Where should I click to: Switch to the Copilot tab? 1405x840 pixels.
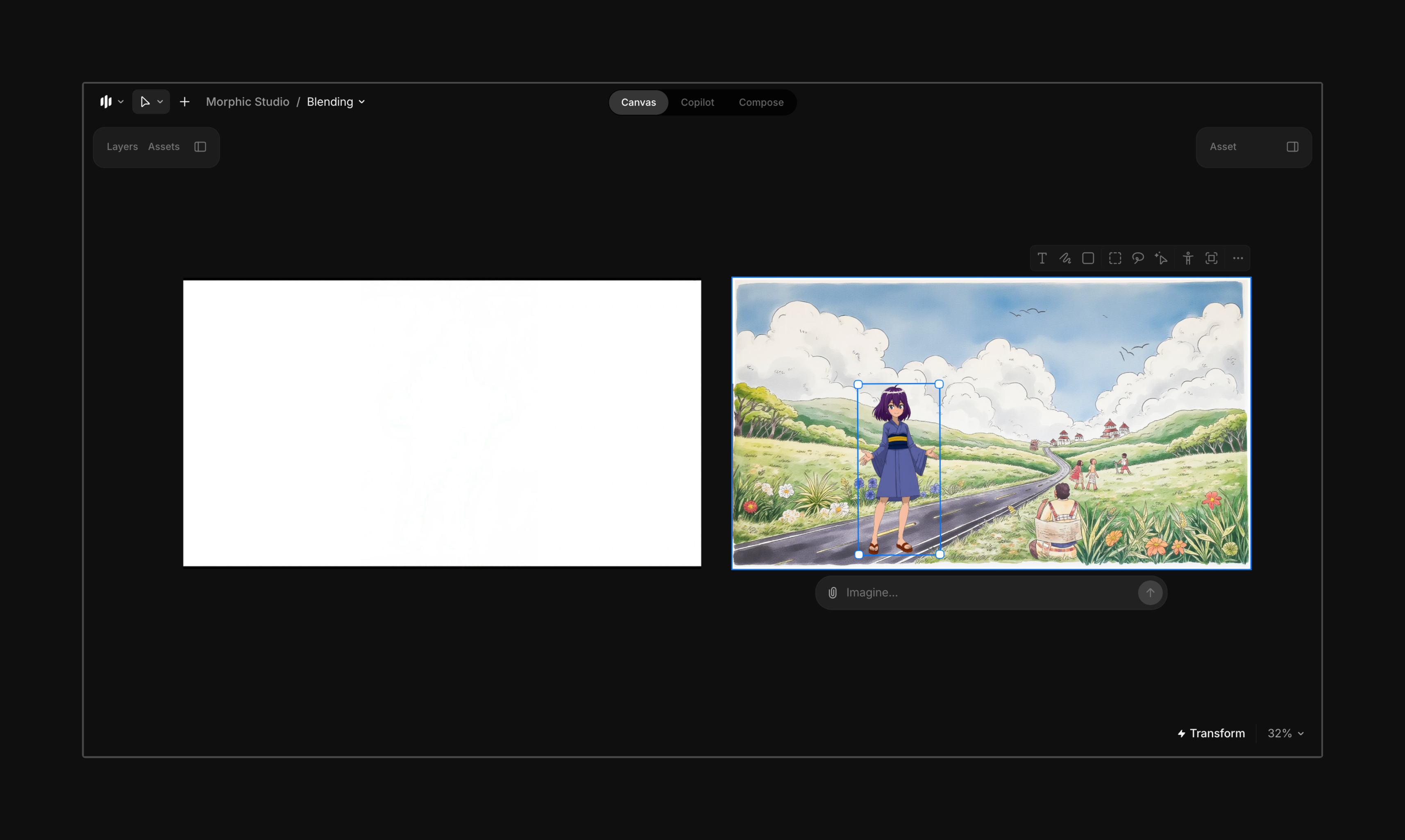coord(697,102)
